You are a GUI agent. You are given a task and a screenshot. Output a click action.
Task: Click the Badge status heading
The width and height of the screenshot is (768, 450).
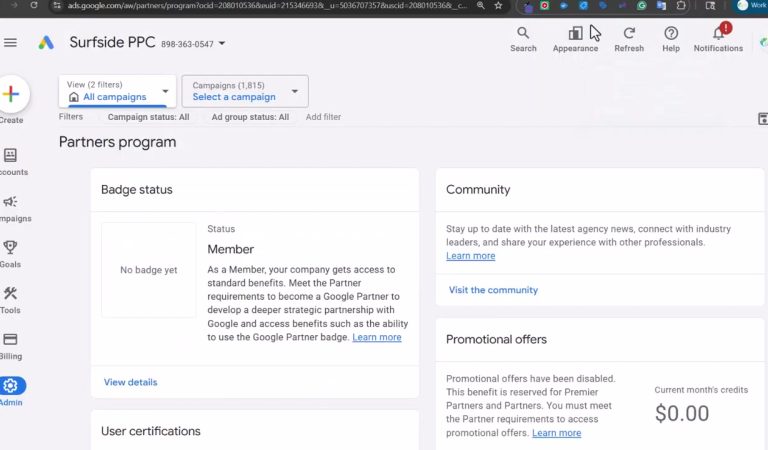(x=137, y=189)
